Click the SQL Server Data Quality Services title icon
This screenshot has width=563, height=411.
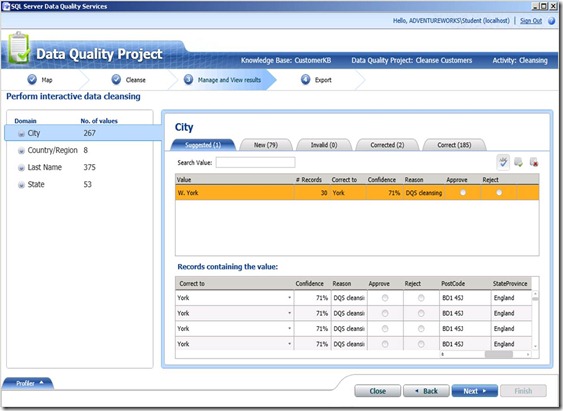tap(6, 6)
